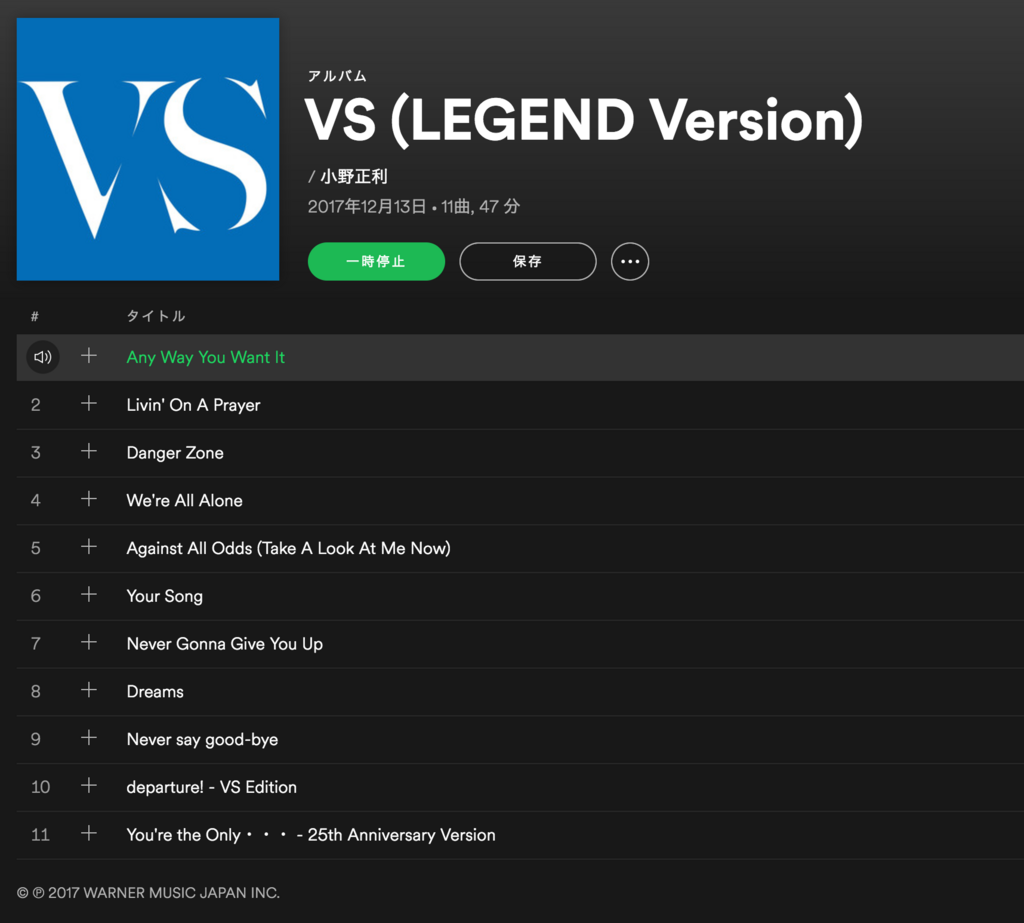Image resolution: width=1024 pixels, height=923 pixels.
Task: Pause playback with the green 一時停止 button
Action: (376, 261)
